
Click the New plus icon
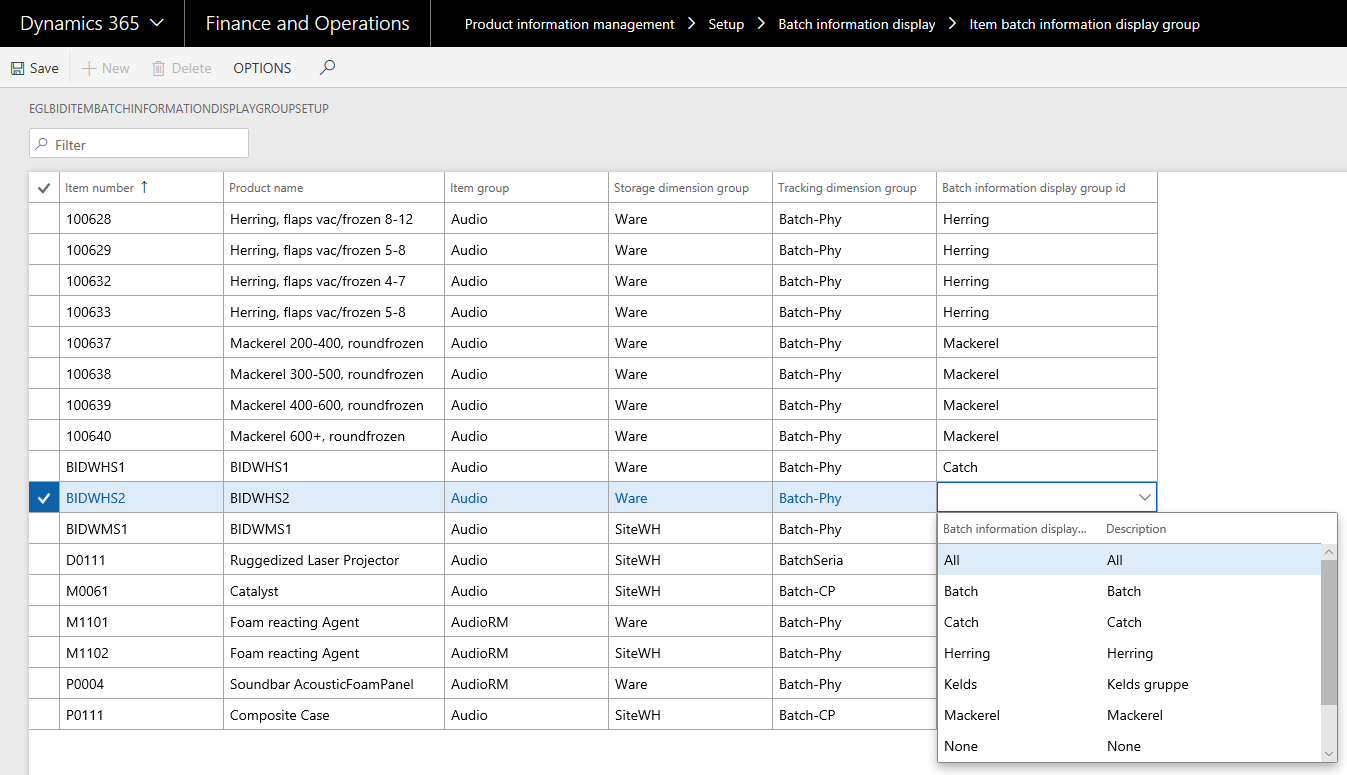tap(89, 68)
